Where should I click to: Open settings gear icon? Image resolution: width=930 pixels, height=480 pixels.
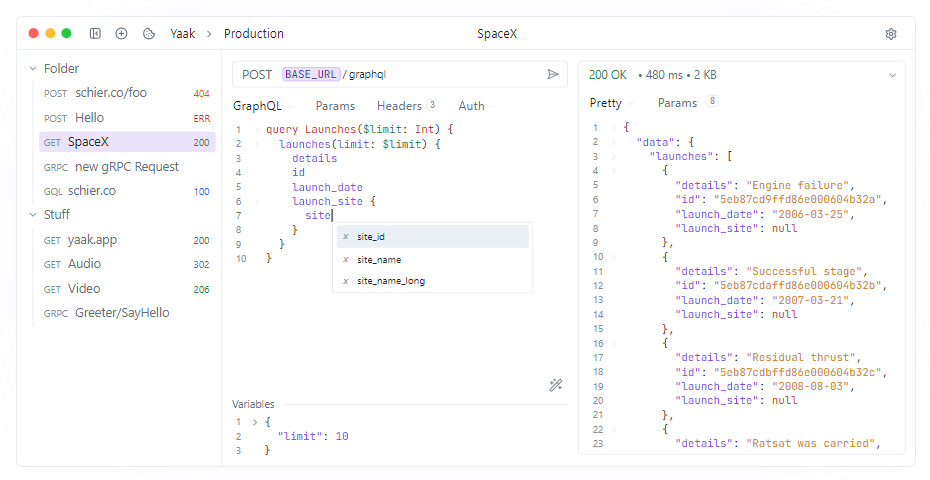[891, 34]
